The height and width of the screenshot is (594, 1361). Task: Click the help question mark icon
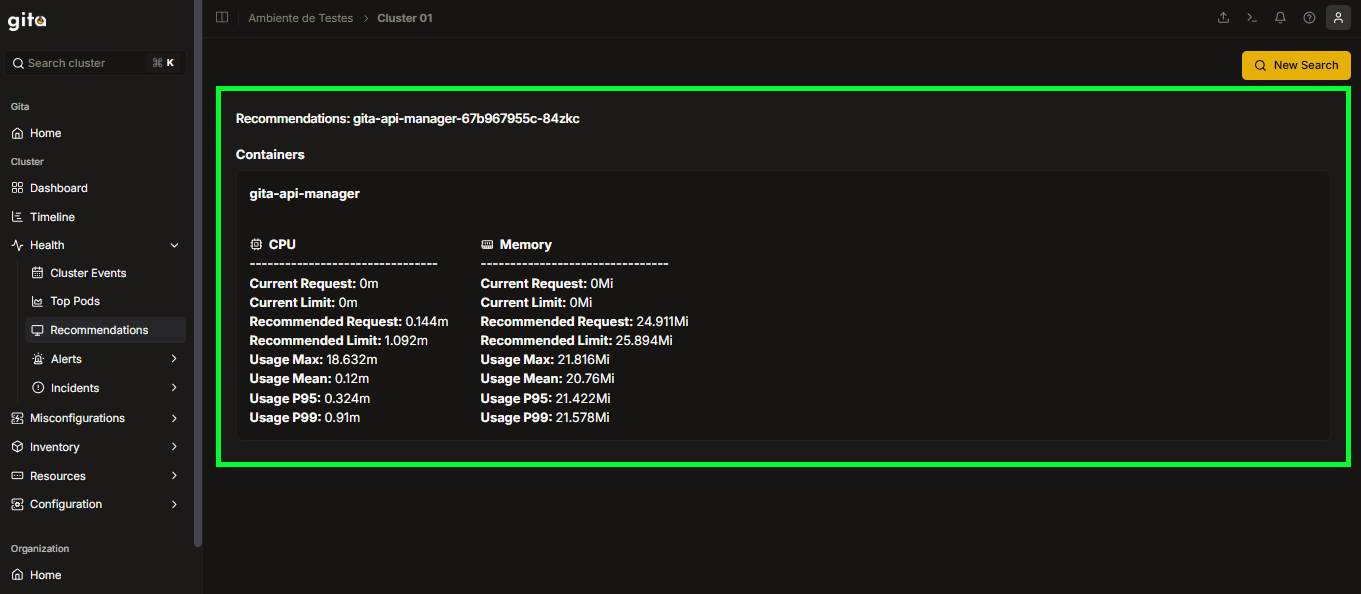tap(1309, 18)
